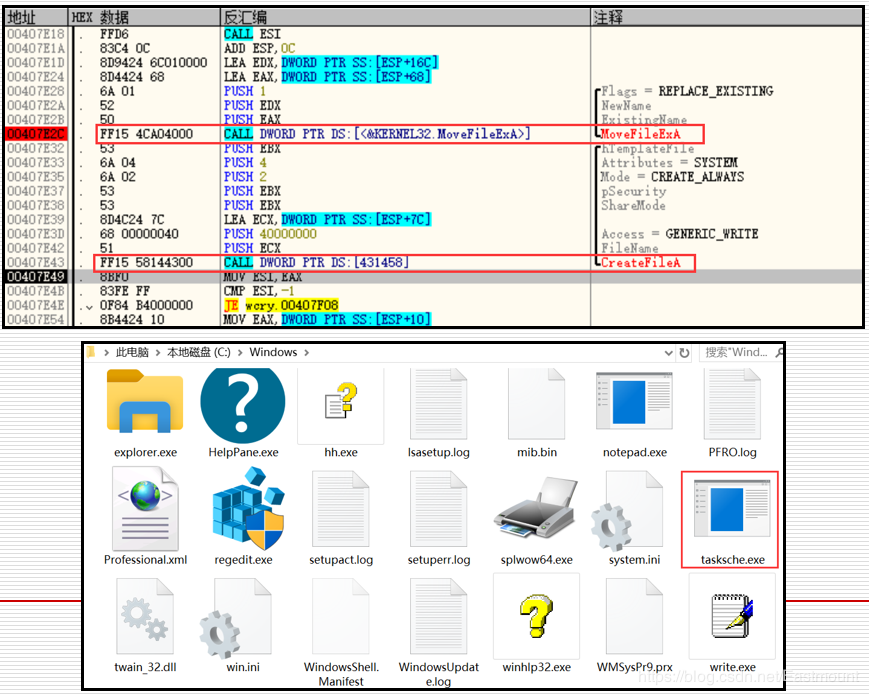This screenshot has height=695, width=869.
Task: Select the notepad.exe icon
Action: tap(634, 402)
